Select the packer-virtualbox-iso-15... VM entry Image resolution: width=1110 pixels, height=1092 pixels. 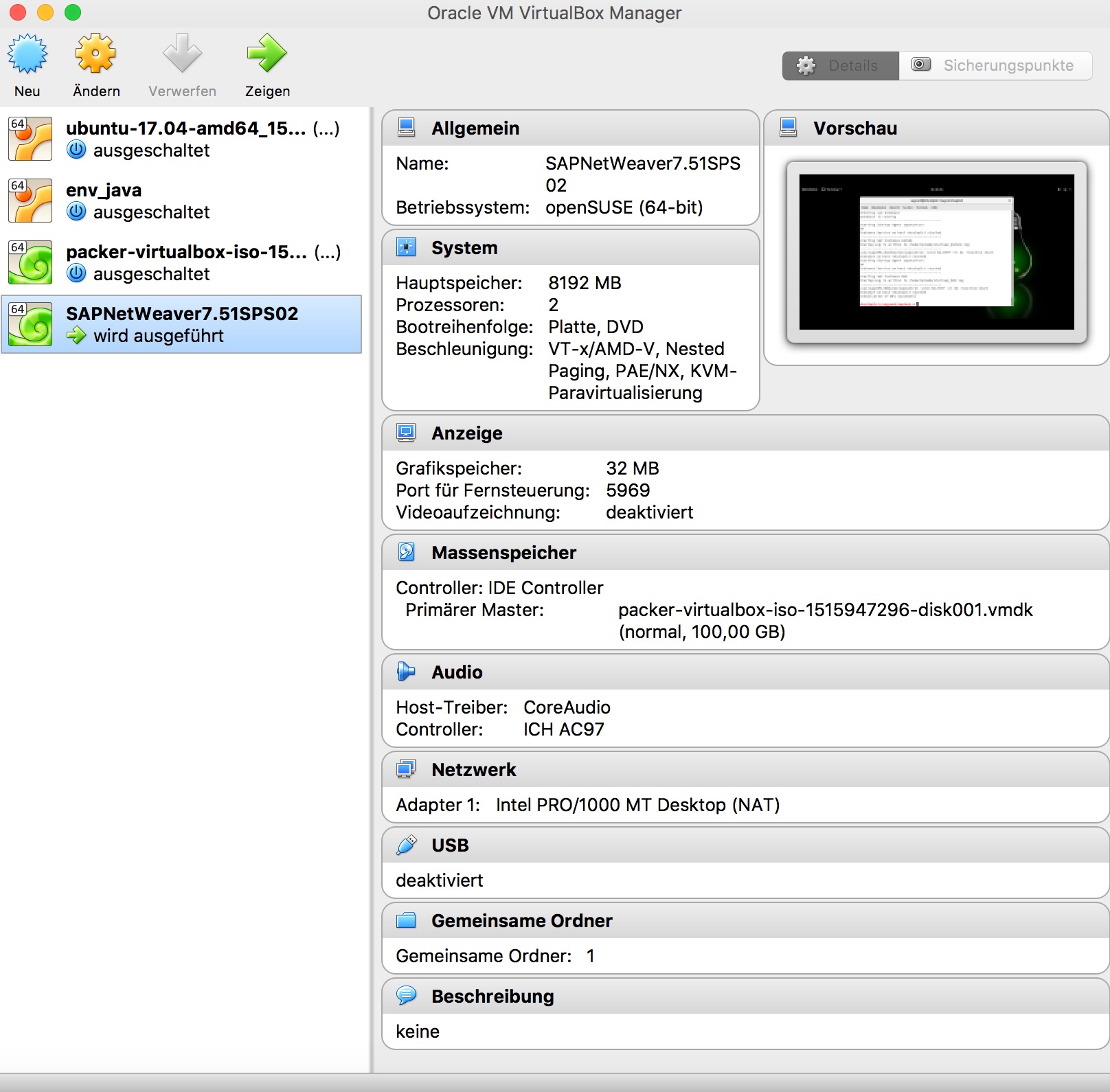click(181, 262)
